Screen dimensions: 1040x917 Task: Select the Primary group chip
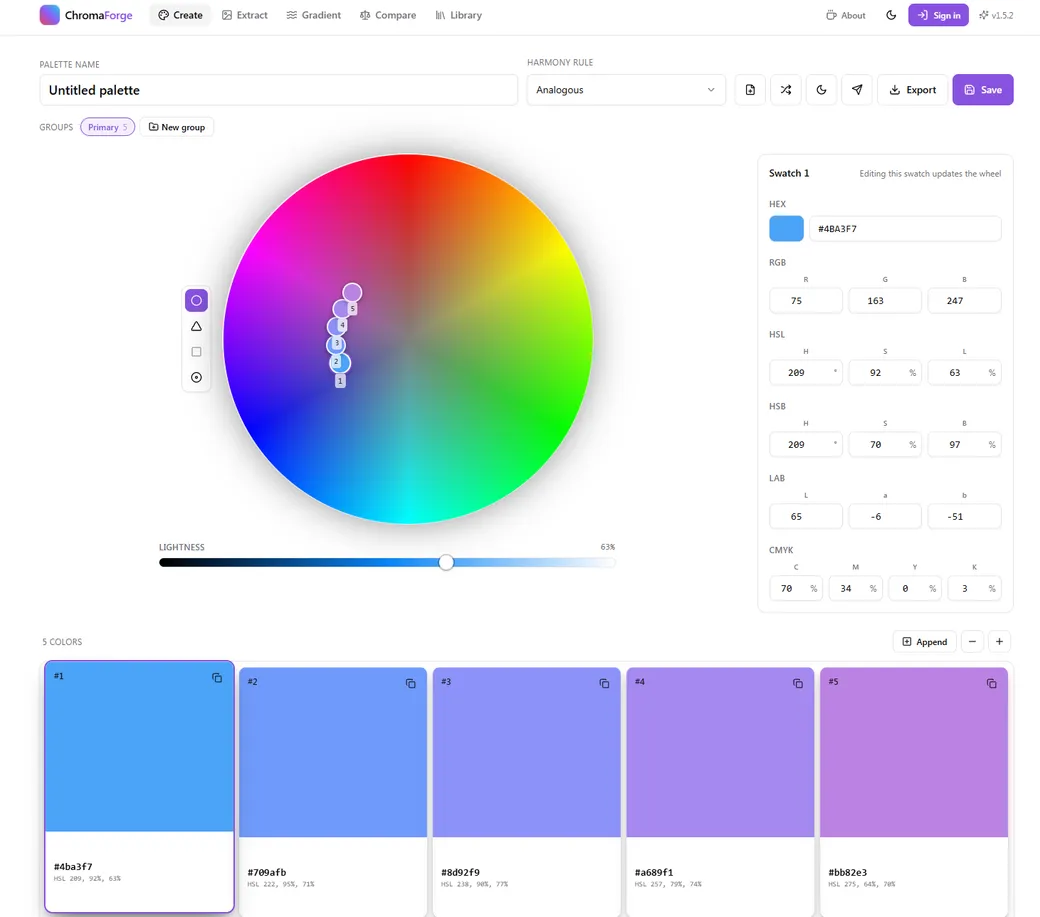click(107, 127)
